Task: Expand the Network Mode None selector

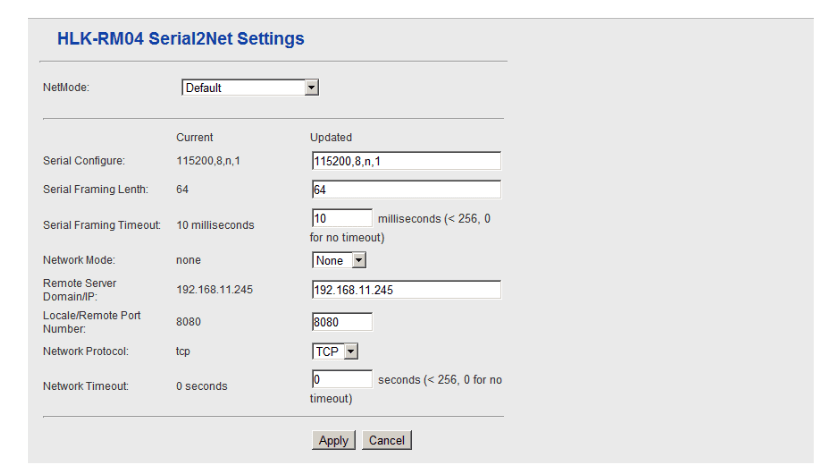Action: 339,260
